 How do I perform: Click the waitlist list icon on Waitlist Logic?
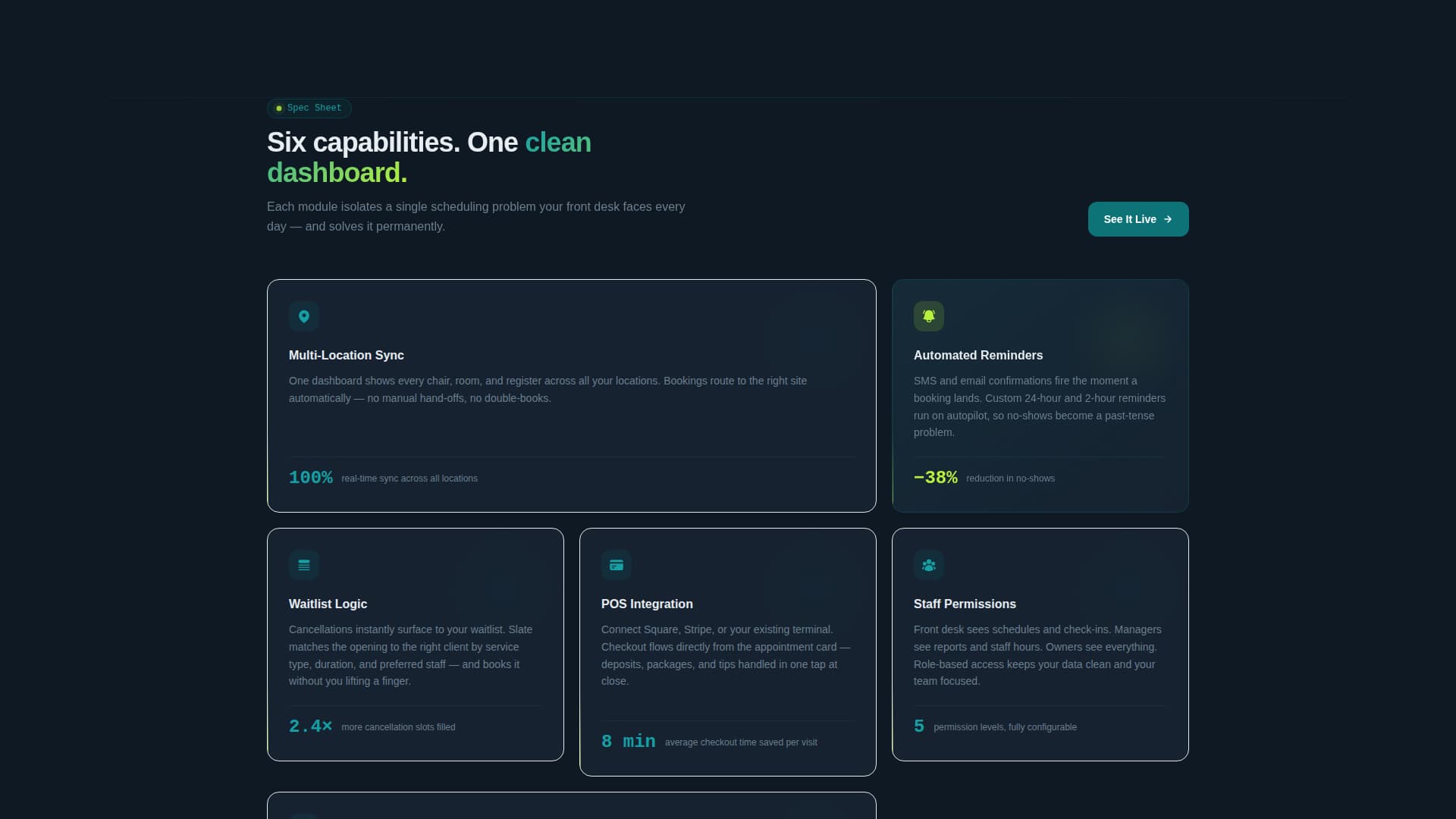(303, 565)
